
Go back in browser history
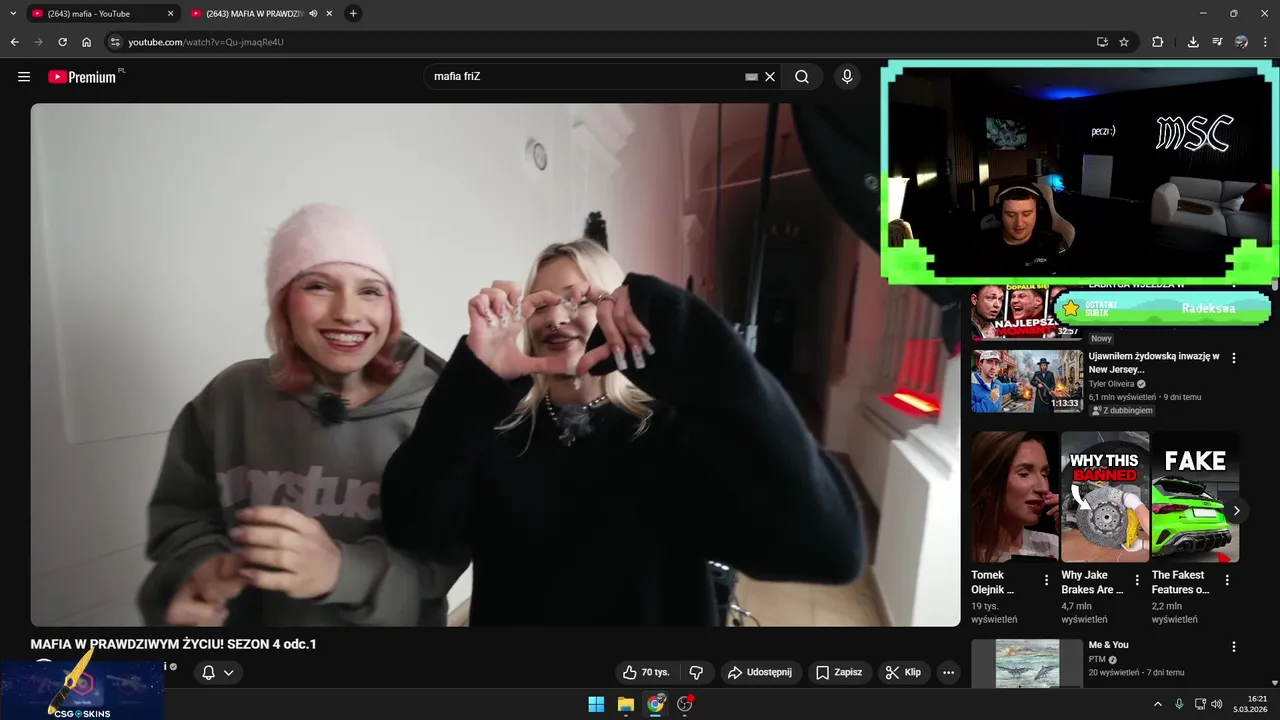tap(14, 42)
